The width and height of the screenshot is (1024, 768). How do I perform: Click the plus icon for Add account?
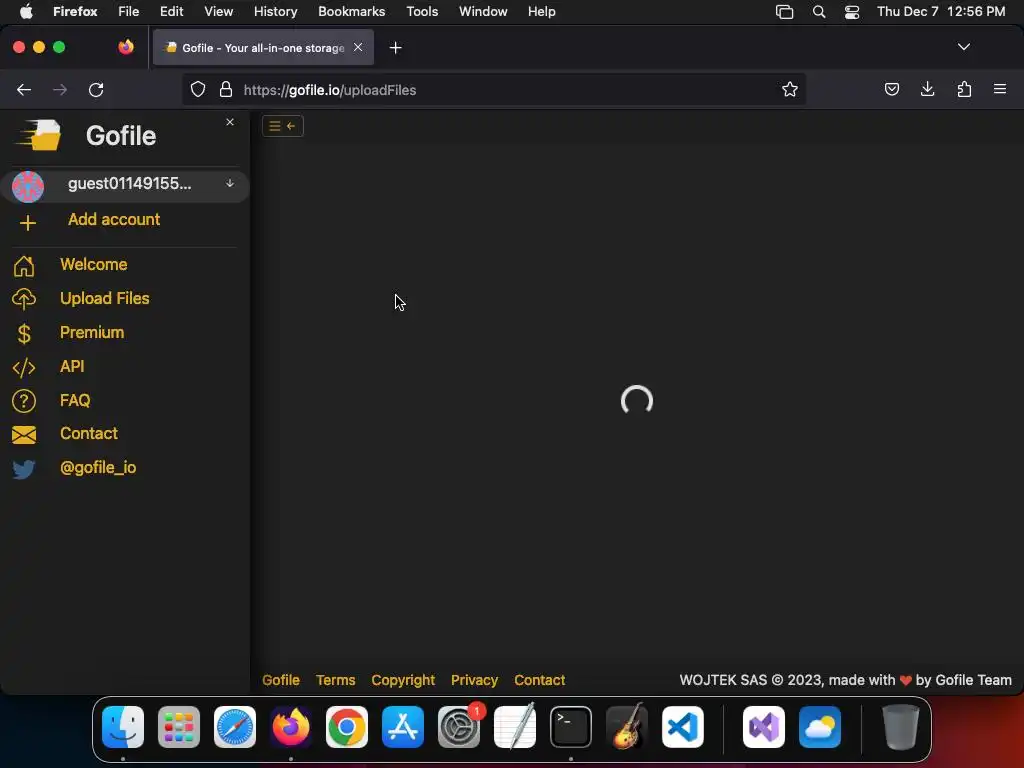point(27,223)
